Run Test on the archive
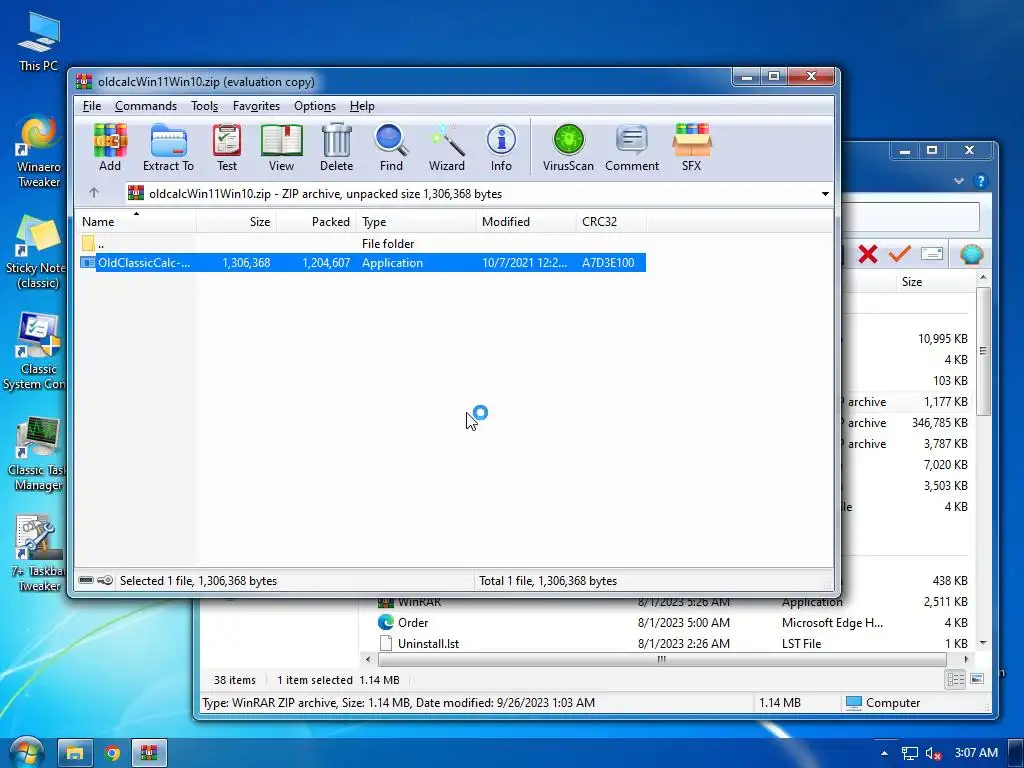The width and height of the screenshot is (1024, 768). [227, 148]
